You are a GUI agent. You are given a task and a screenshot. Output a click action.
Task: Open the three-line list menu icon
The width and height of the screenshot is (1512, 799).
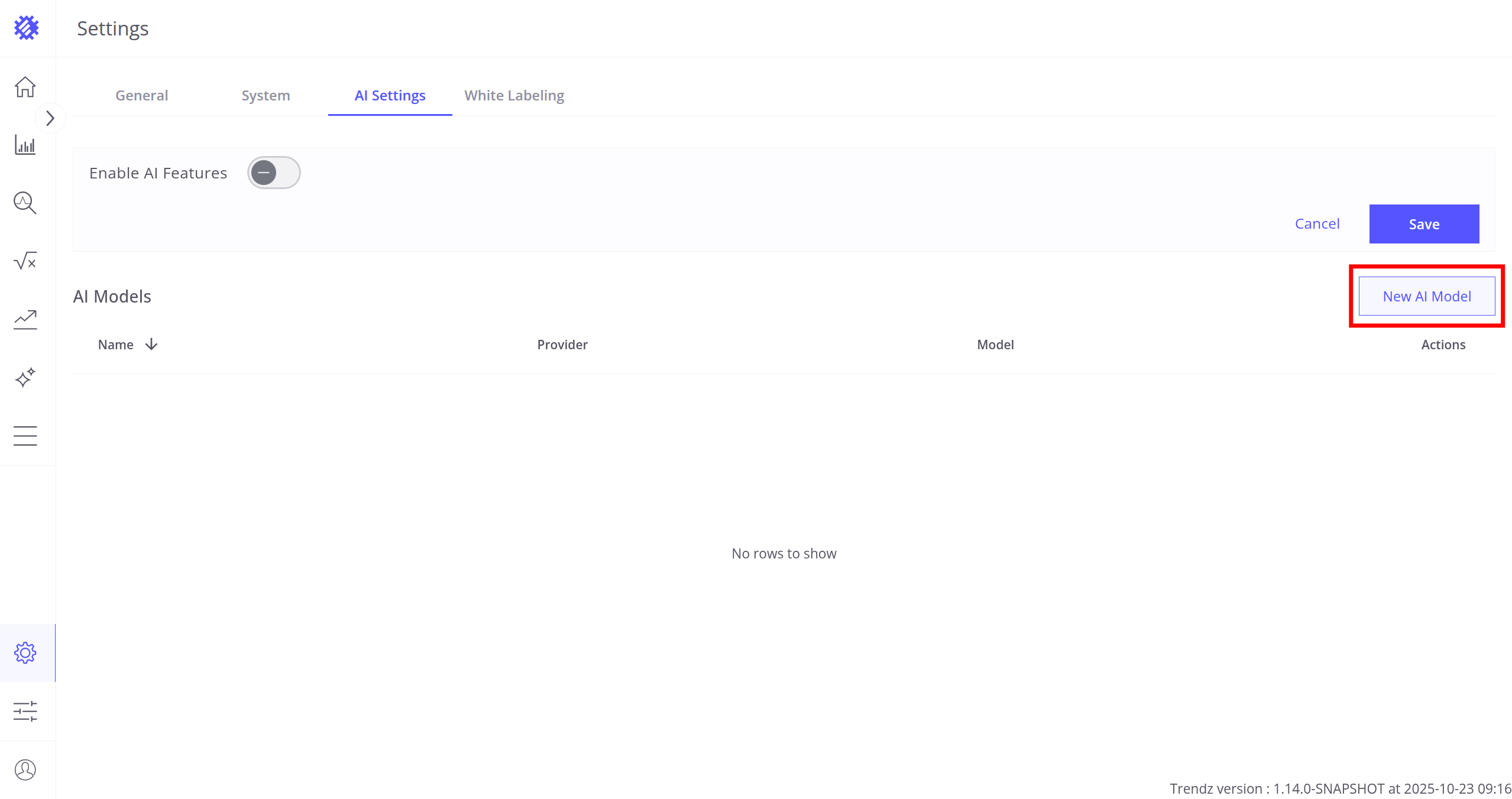[25, 436]
